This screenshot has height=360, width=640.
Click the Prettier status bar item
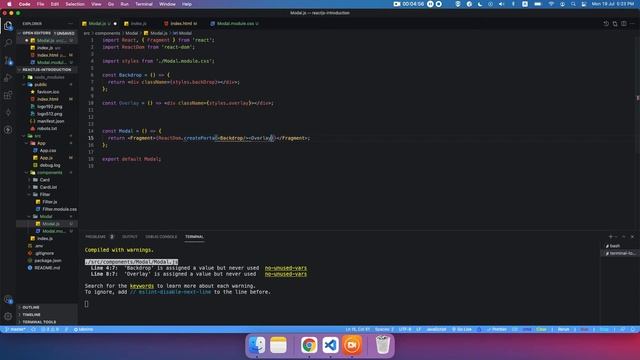497,329
